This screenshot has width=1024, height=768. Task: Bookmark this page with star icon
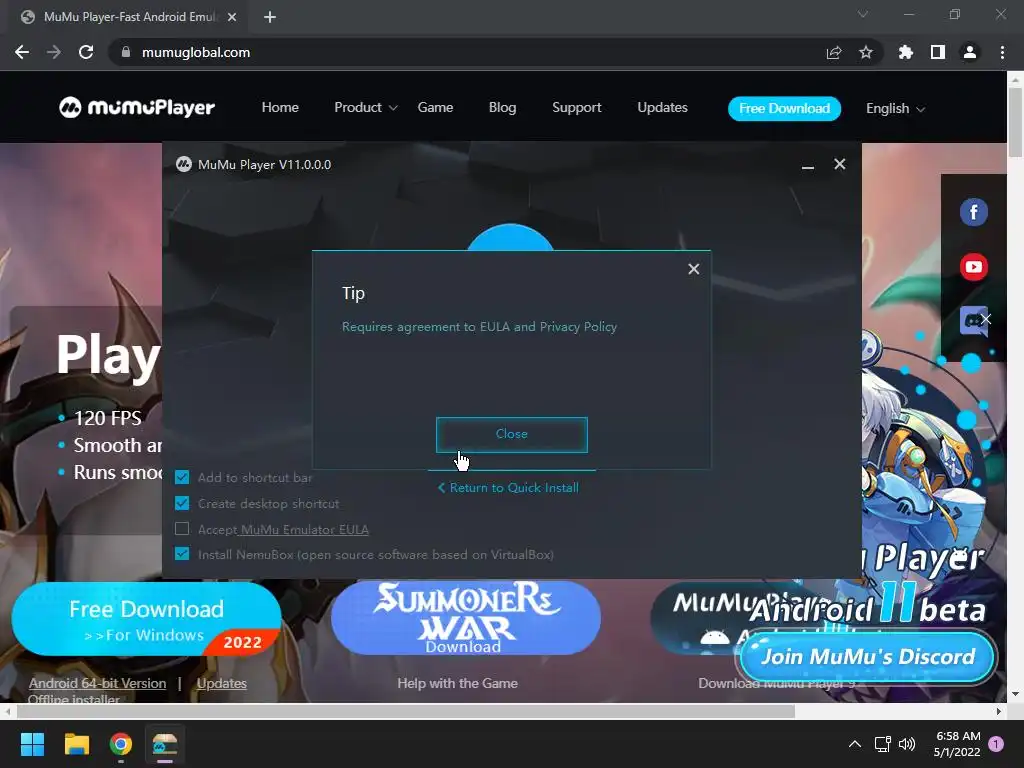pyautogui.click(x=866, y=52)
